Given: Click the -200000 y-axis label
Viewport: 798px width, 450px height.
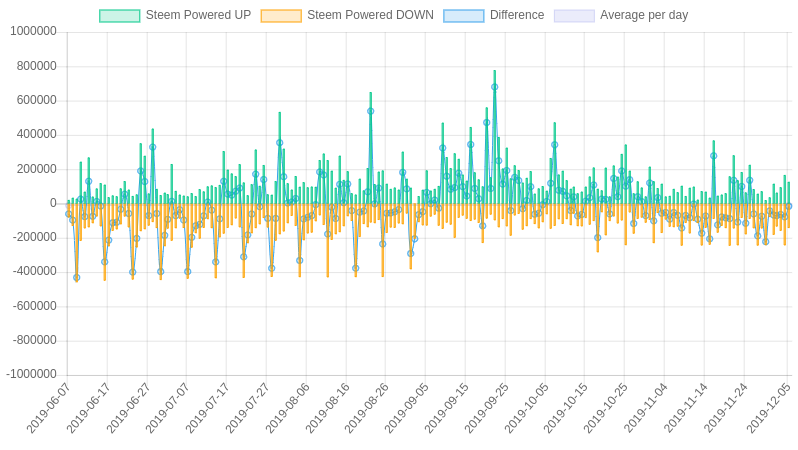Looking at the screenshot, I should (x=35, y=237).
